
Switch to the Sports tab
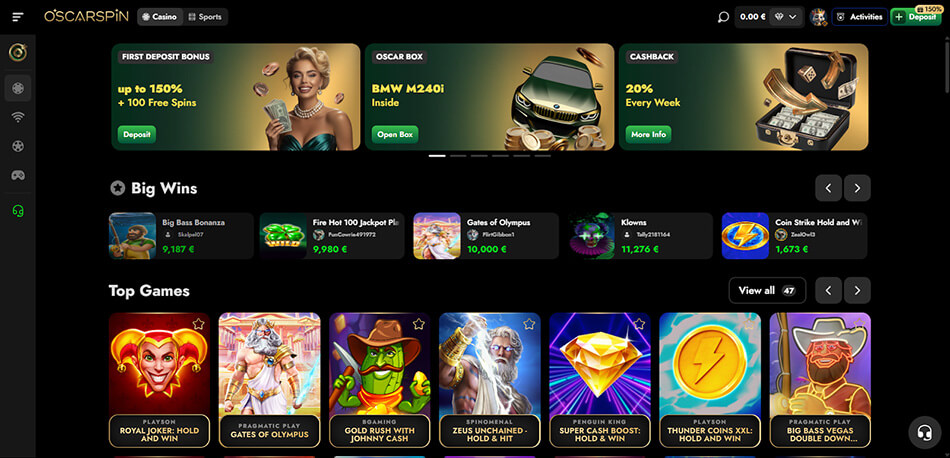(205, 17)
